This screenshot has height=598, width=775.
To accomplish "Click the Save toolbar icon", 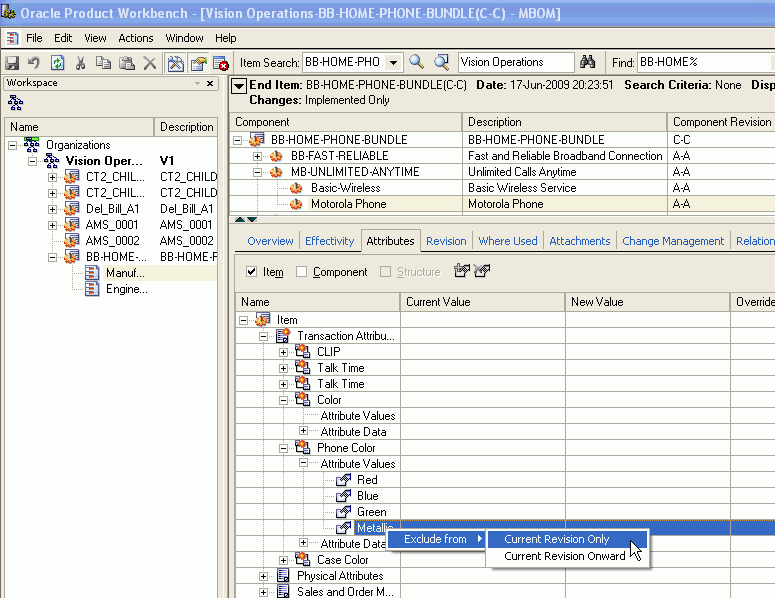I will (x=12, y=63).
